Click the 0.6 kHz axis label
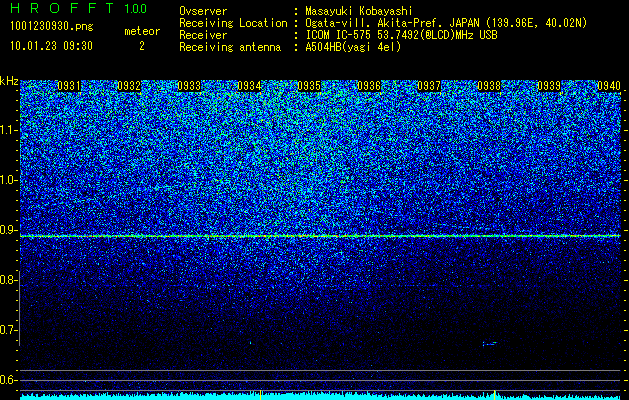This screenshot has width=629, height=400. click(x=7, y=380)
